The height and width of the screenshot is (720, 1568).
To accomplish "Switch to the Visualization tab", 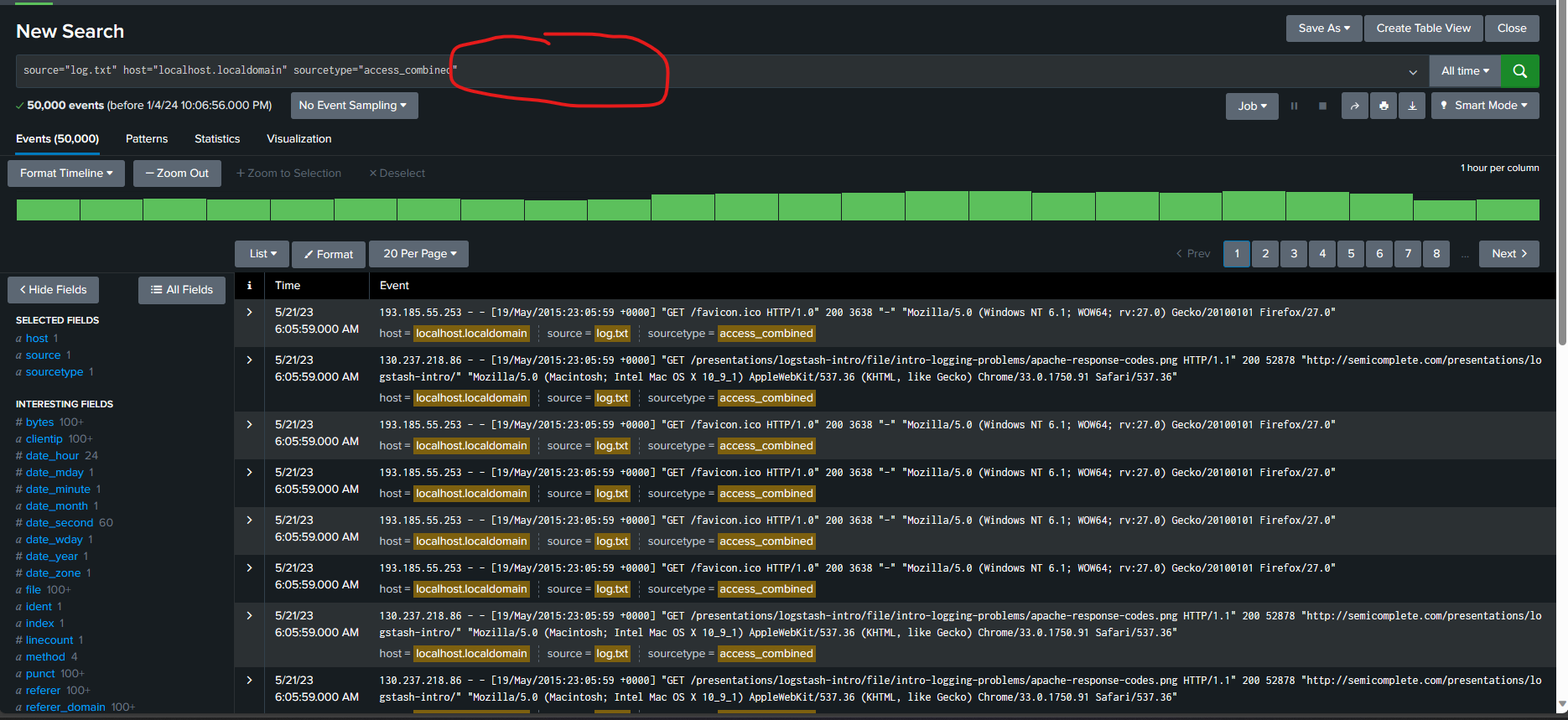I will (x=299, y=139).
